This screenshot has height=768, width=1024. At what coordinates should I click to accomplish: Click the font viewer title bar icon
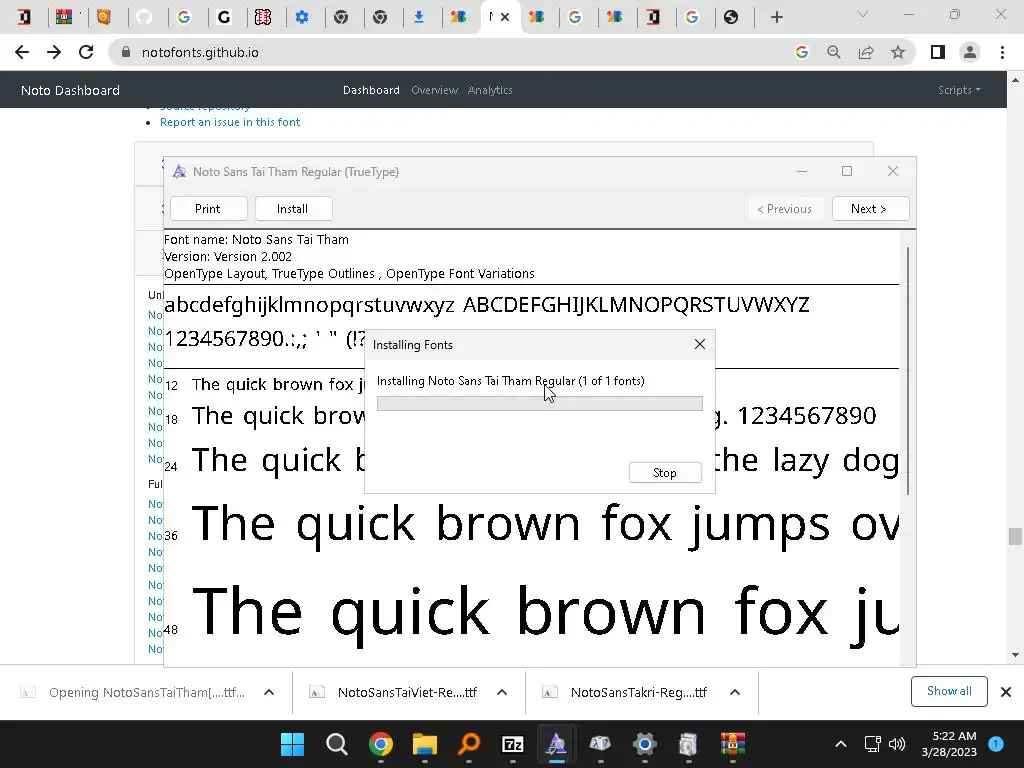click(179, 172)
